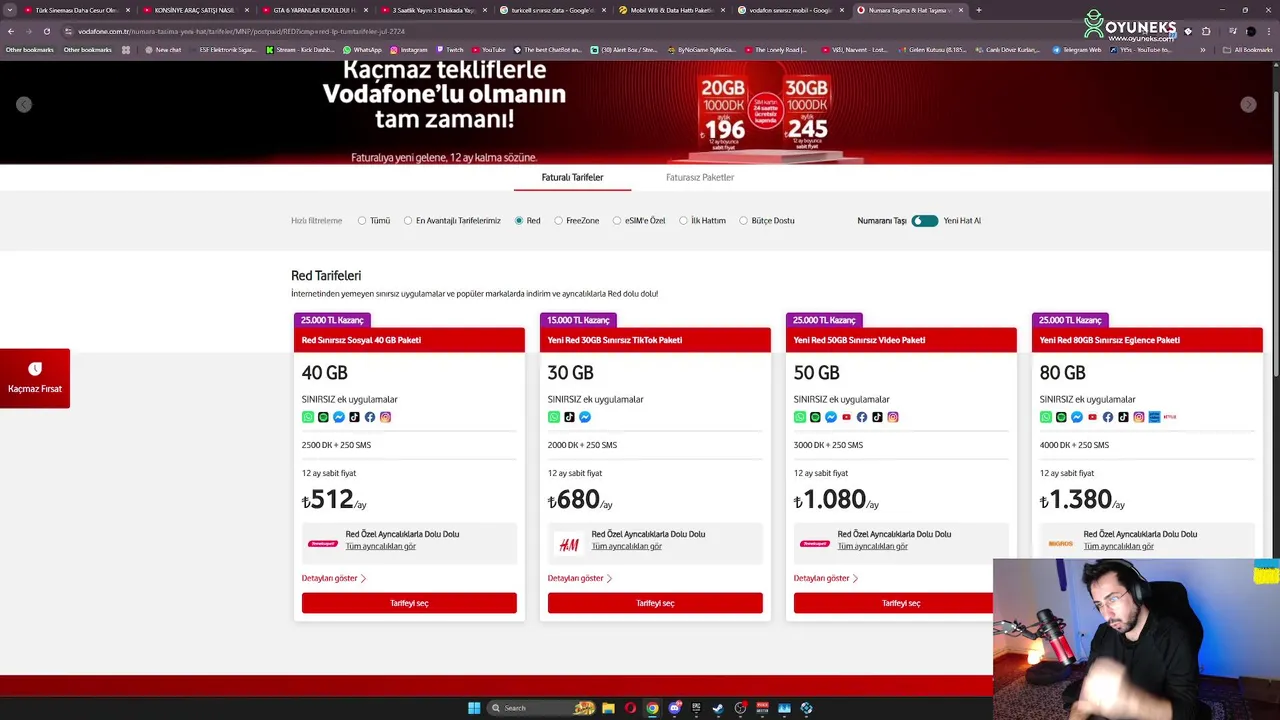Click Instagram icon in the 40 GB plan card
Image resolution: width=1280 pixels, height=720 pixels.
(385, 417)
